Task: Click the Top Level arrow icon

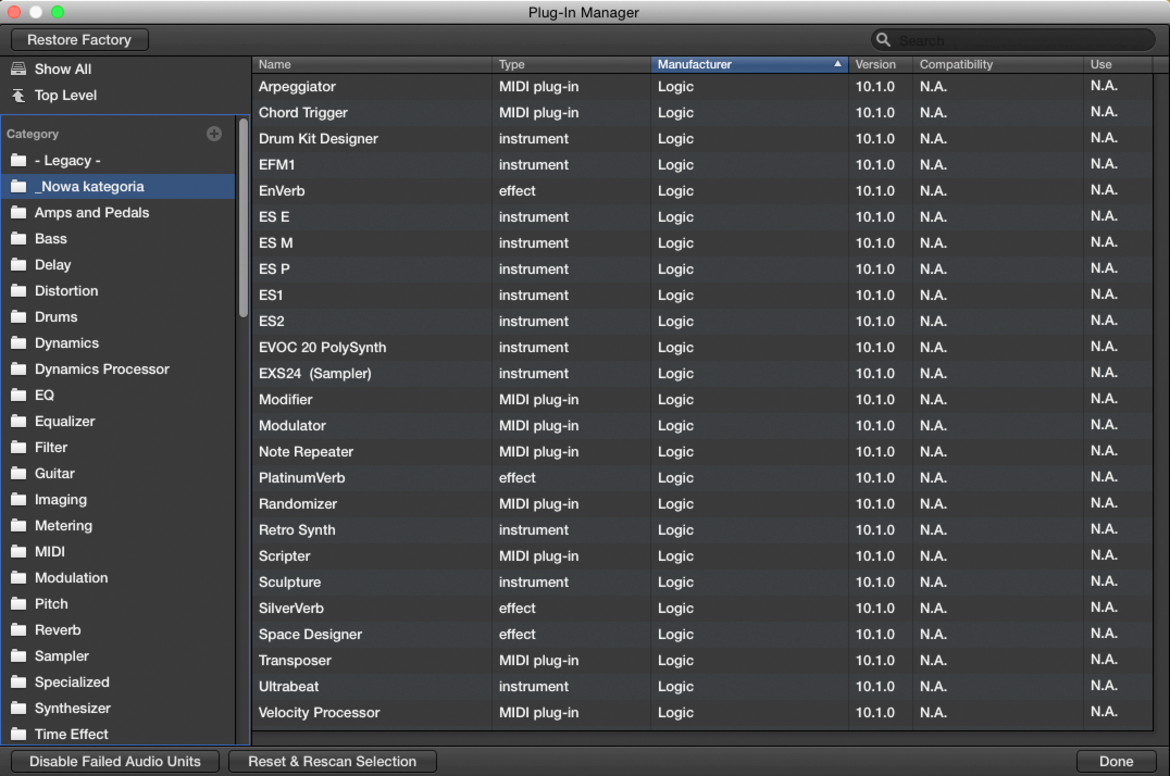Action: 19,96
